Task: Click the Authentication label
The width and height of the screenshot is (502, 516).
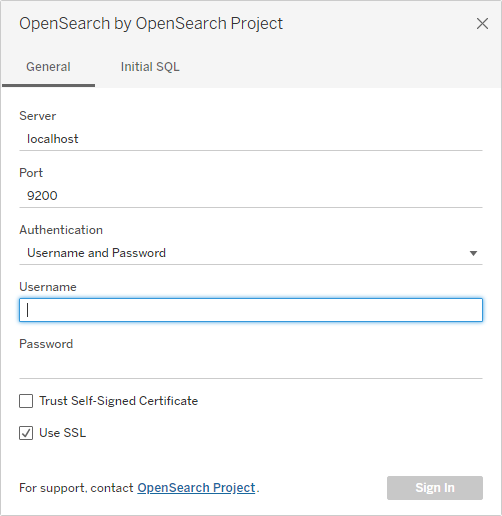Action: (x=61, y=230)
